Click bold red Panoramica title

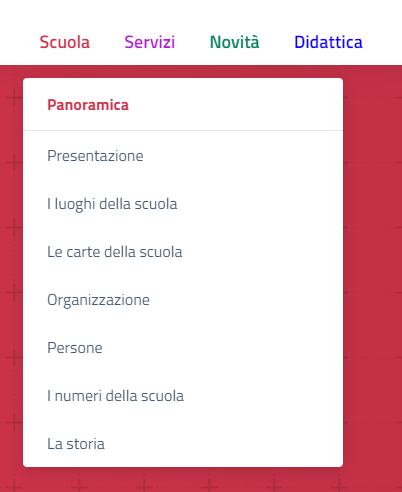[88, 105]
